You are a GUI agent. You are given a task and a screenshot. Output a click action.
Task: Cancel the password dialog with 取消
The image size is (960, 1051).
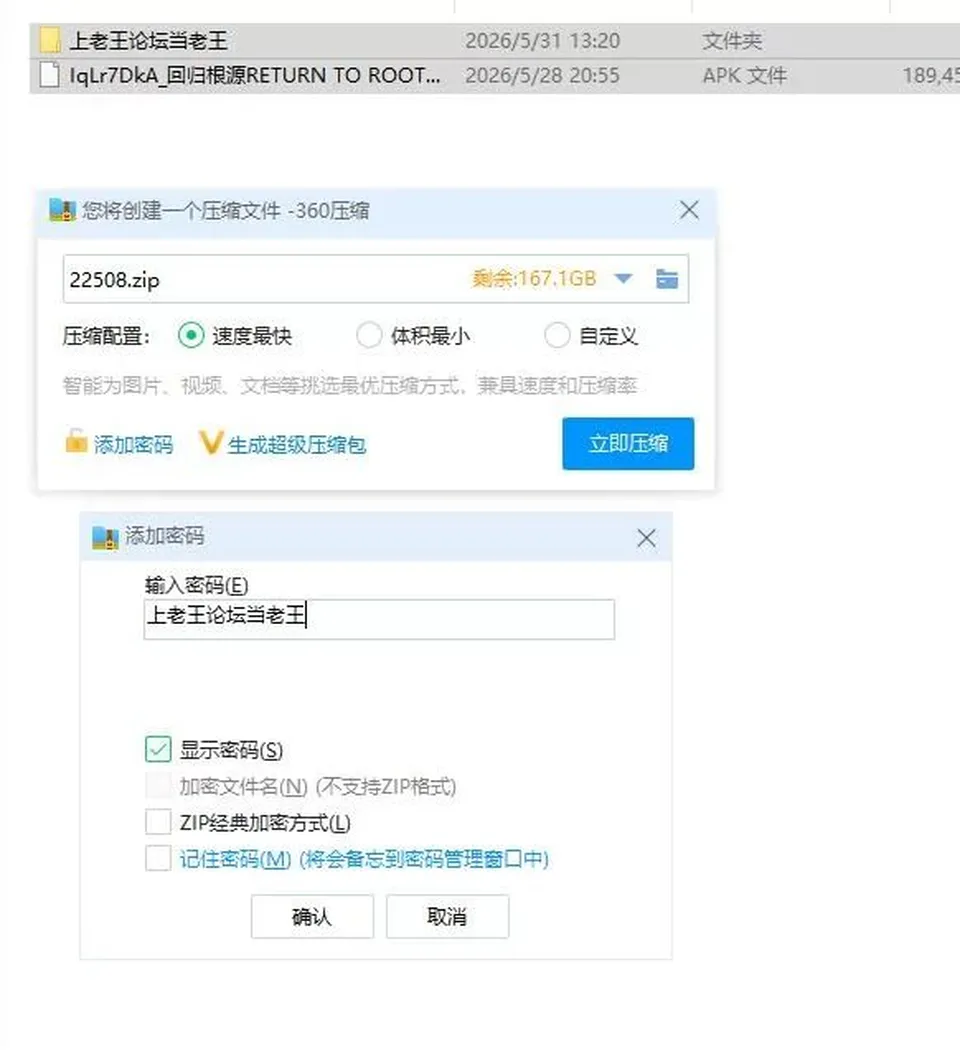pyautogui.click(x=447, y=916)
